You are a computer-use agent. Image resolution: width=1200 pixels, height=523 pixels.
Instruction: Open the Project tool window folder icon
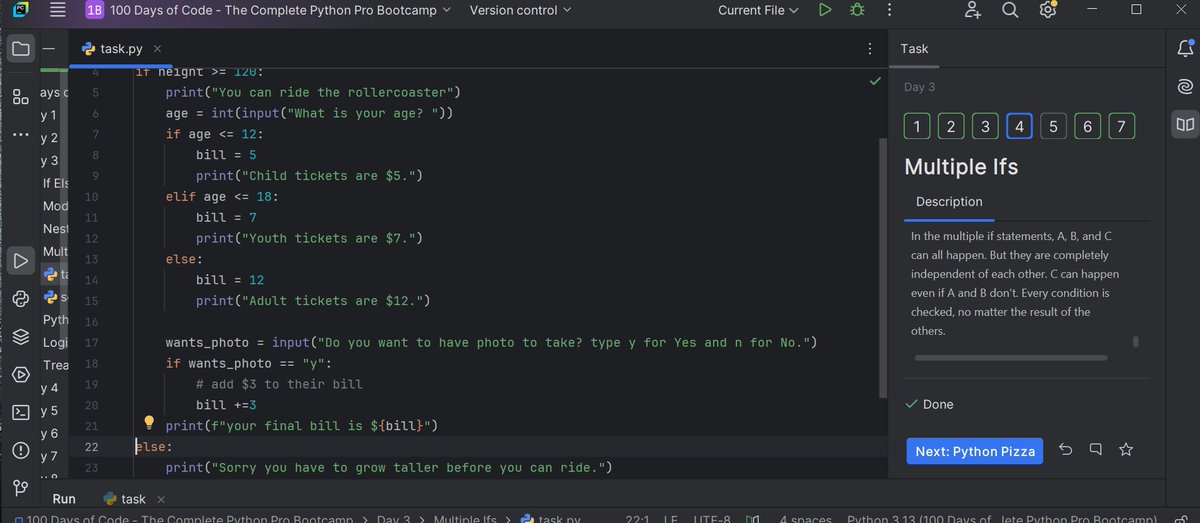point(19,49)
